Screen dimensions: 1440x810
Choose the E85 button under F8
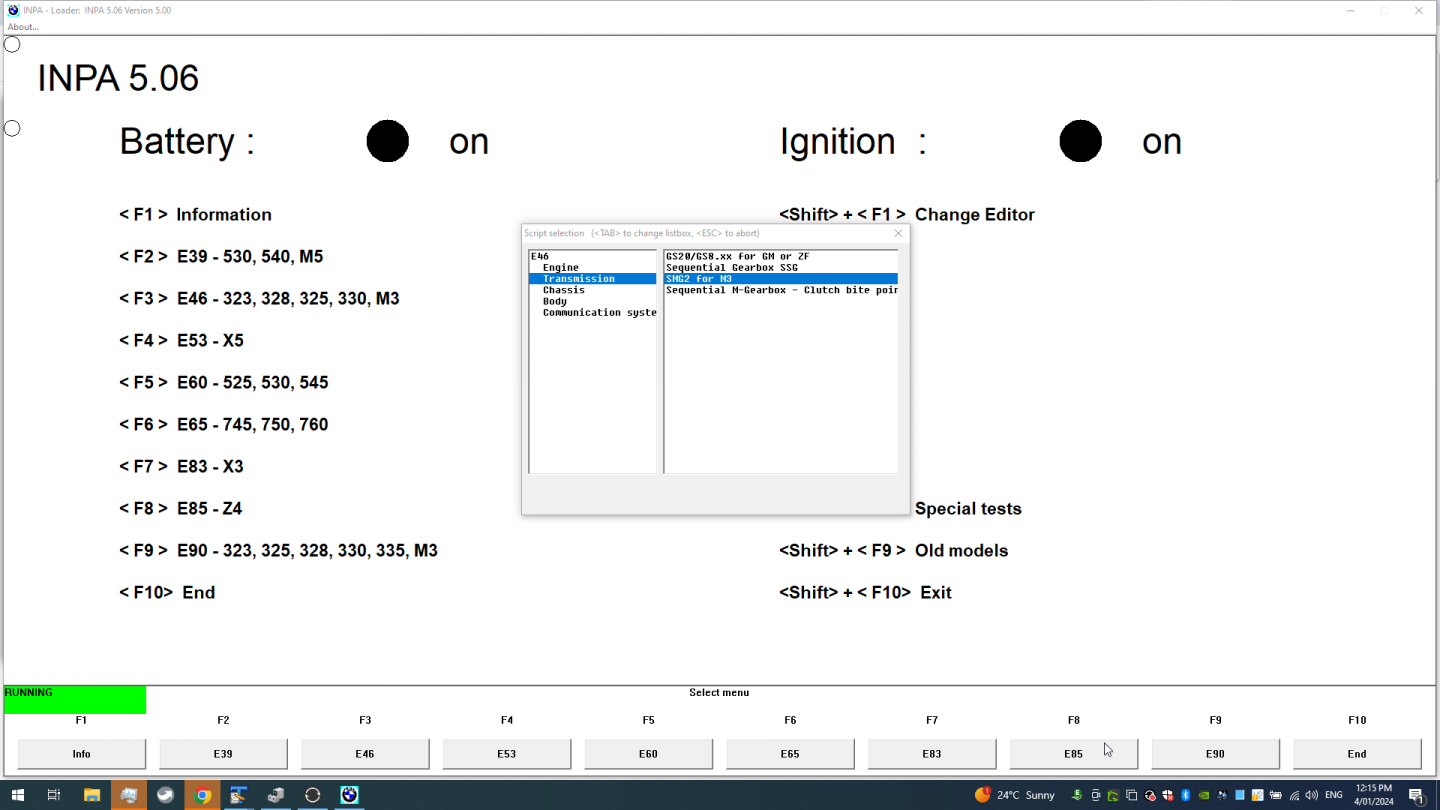click(1073, 754)
